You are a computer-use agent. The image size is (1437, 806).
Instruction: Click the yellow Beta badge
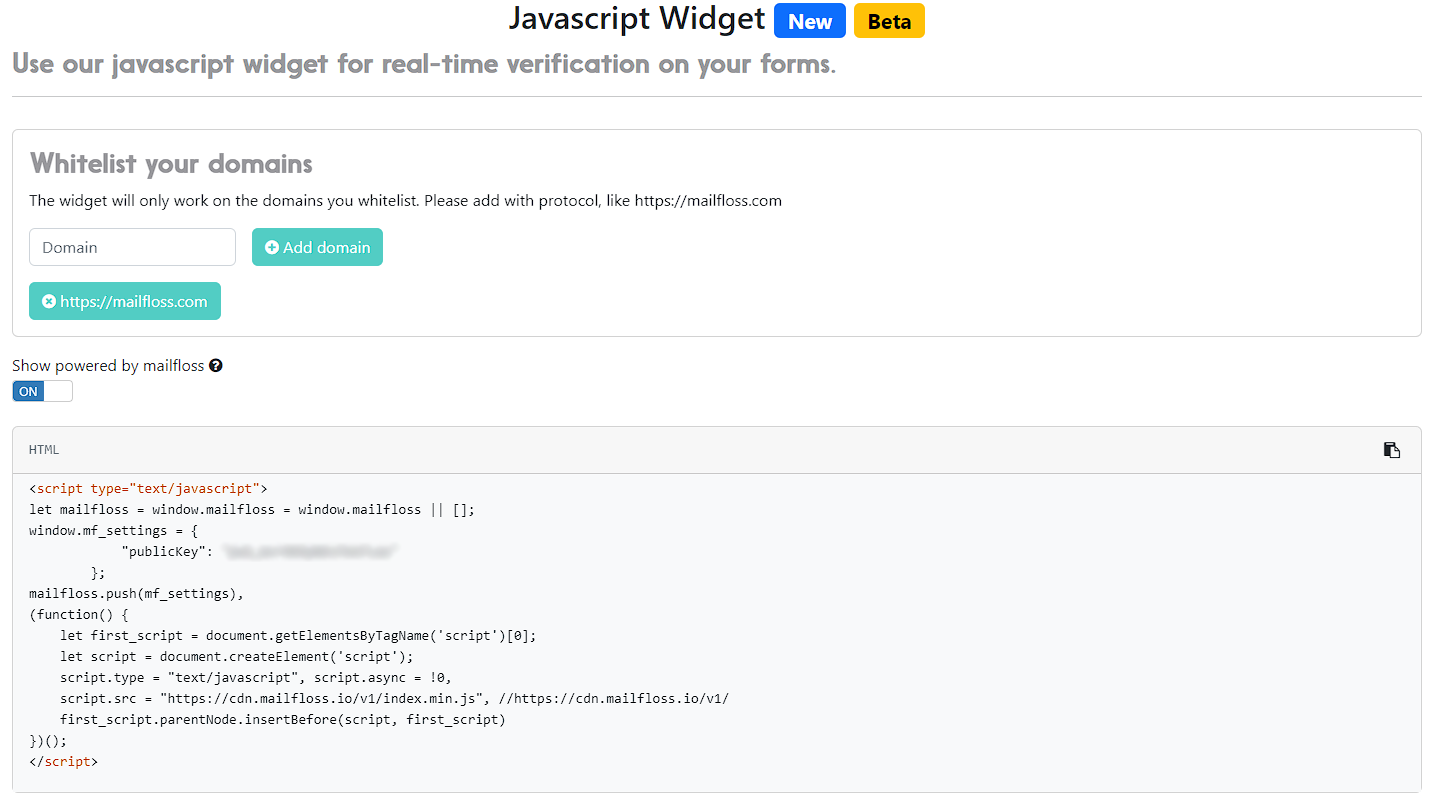[889, 21]
